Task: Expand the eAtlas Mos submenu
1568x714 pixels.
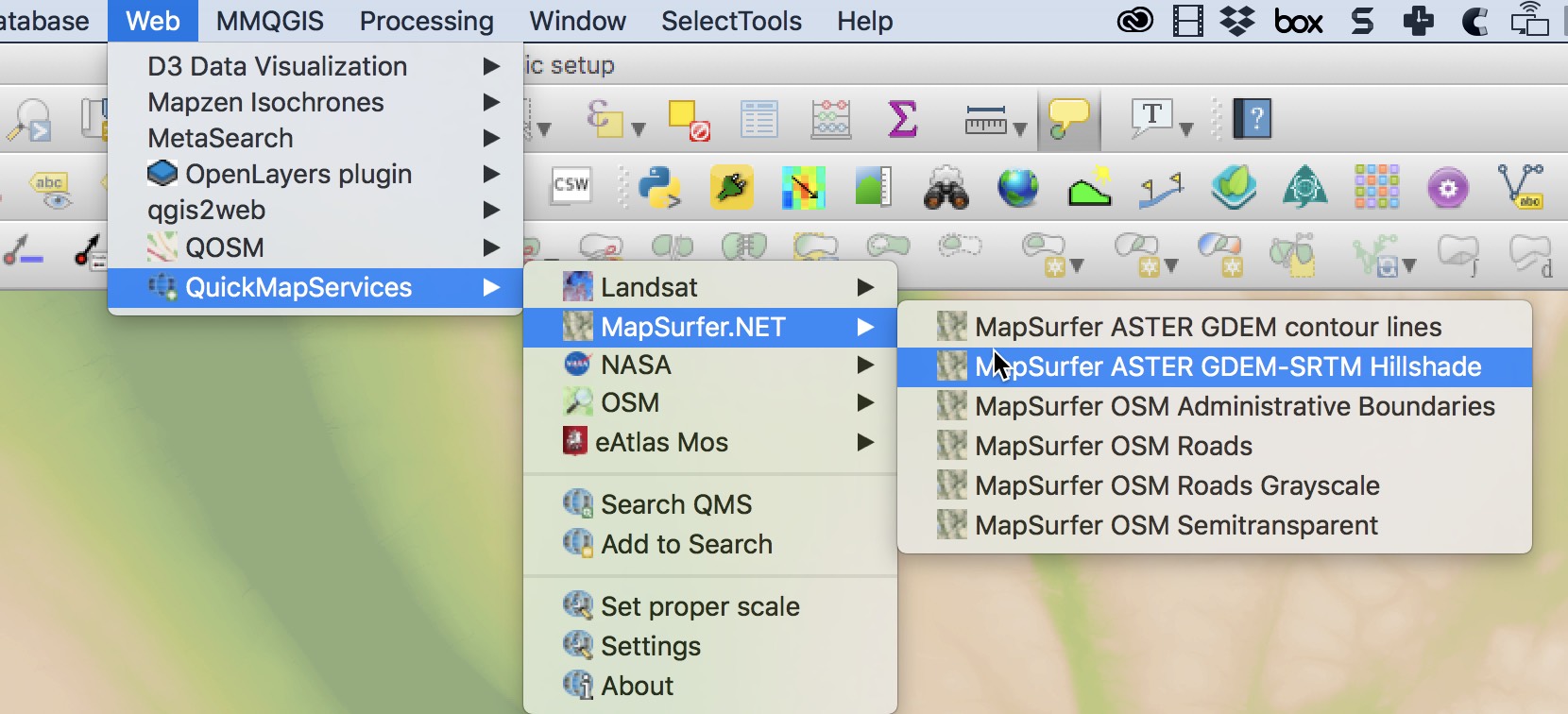Action: pos(710,442)
